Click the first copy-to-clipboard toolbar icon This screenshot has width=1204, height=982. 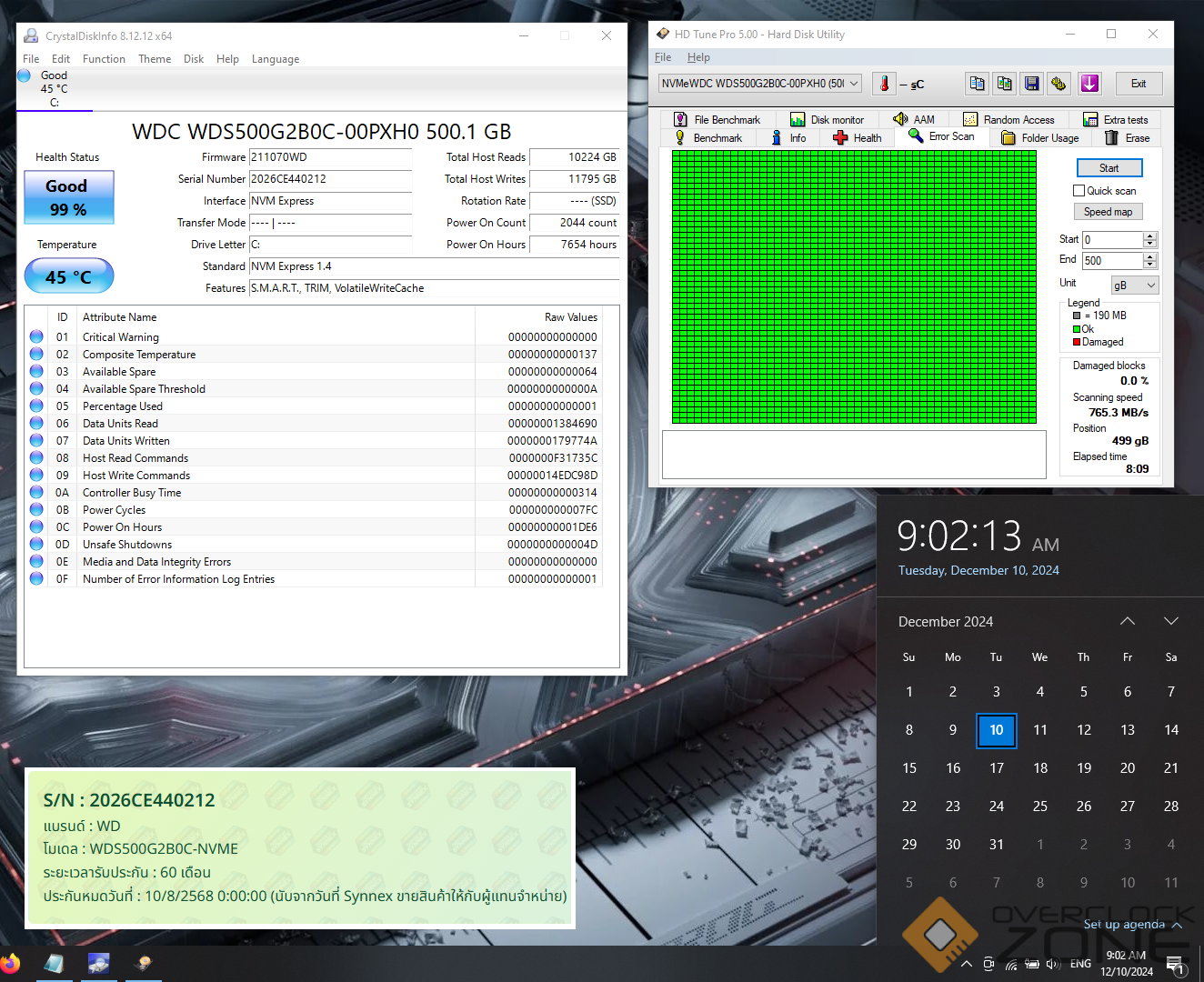(x=977, y=84)
